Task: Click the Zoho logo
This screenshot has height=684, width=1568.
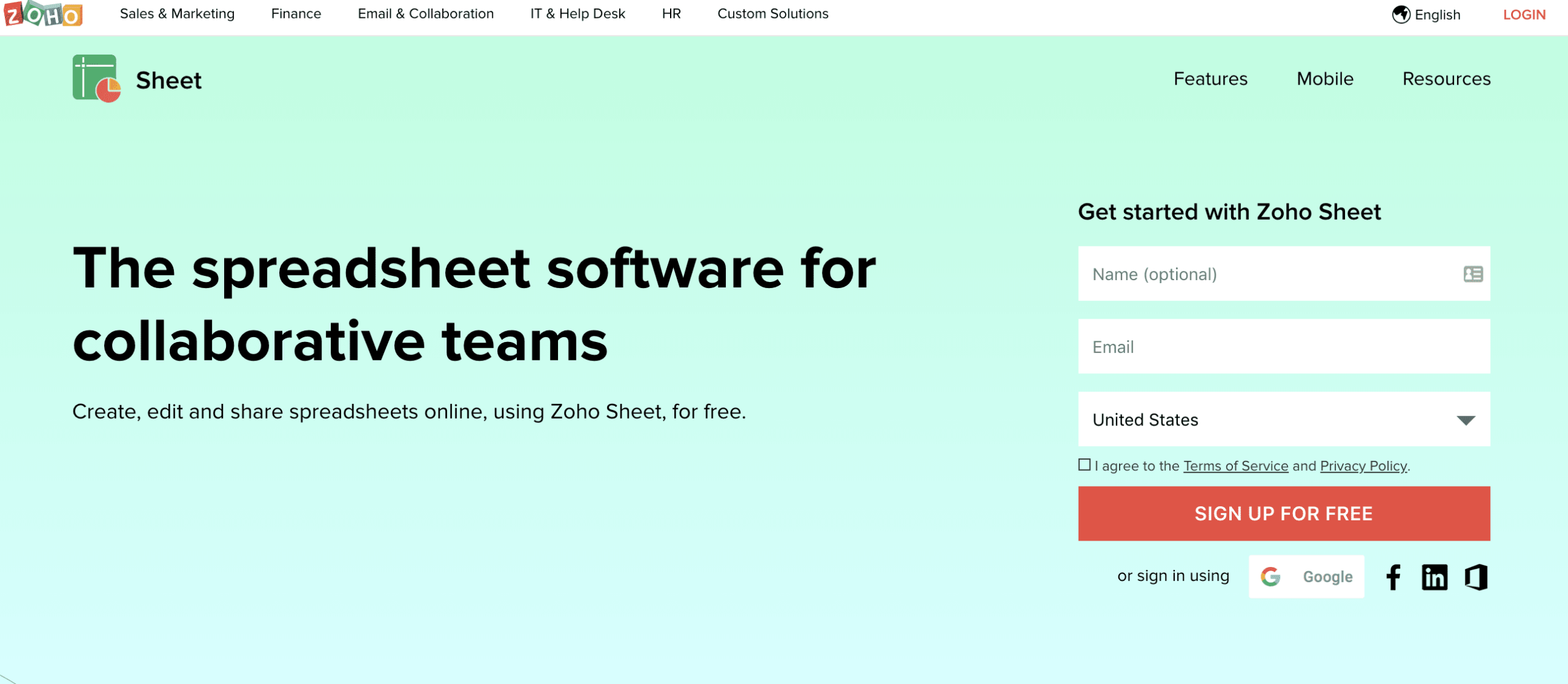Action: [x=43, y=13]
